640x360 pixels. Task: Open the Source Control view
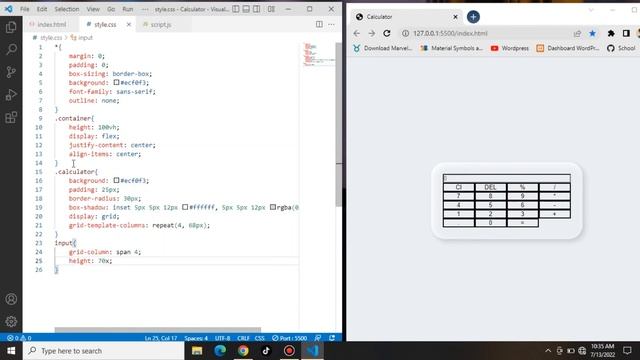click(x=11, y=72)
